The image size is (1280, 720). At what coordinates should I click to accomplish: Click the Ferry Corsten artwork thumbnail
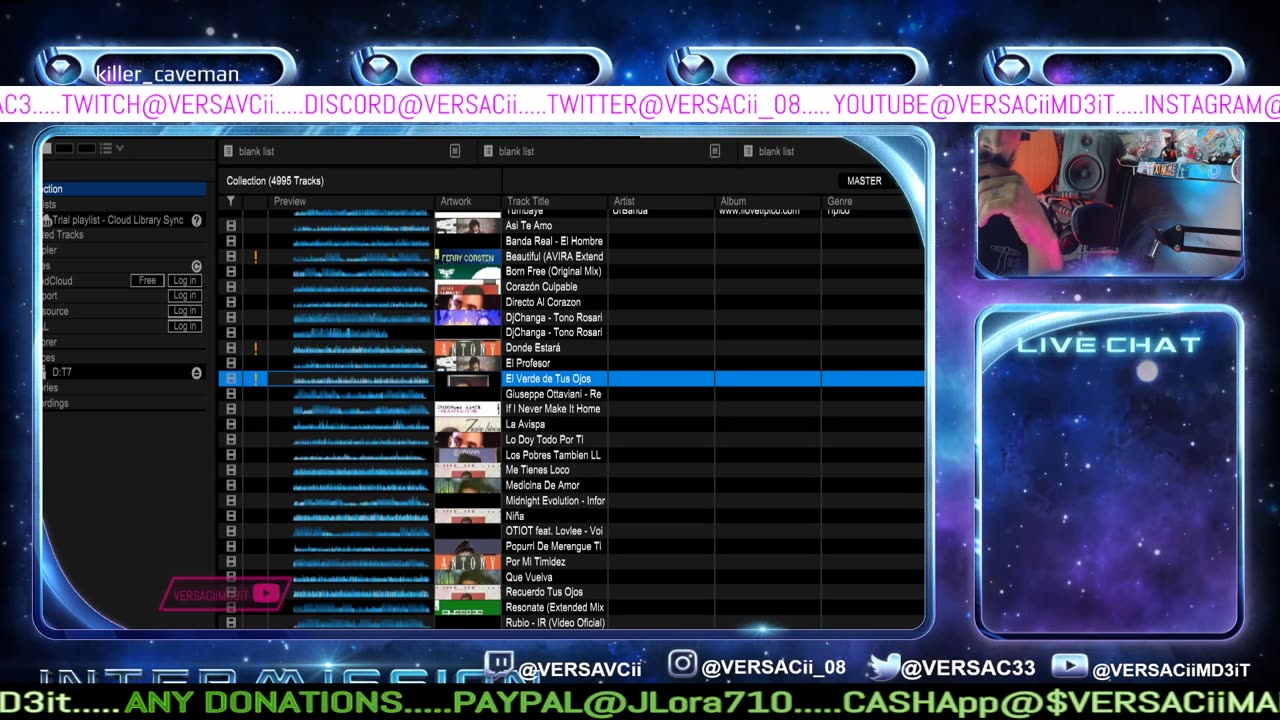point(467,257)
